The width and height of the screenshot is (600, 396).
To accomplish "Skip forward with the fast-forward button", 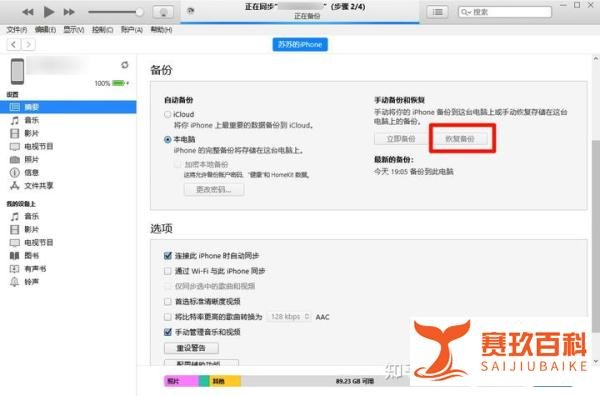I will click(69, 12).
